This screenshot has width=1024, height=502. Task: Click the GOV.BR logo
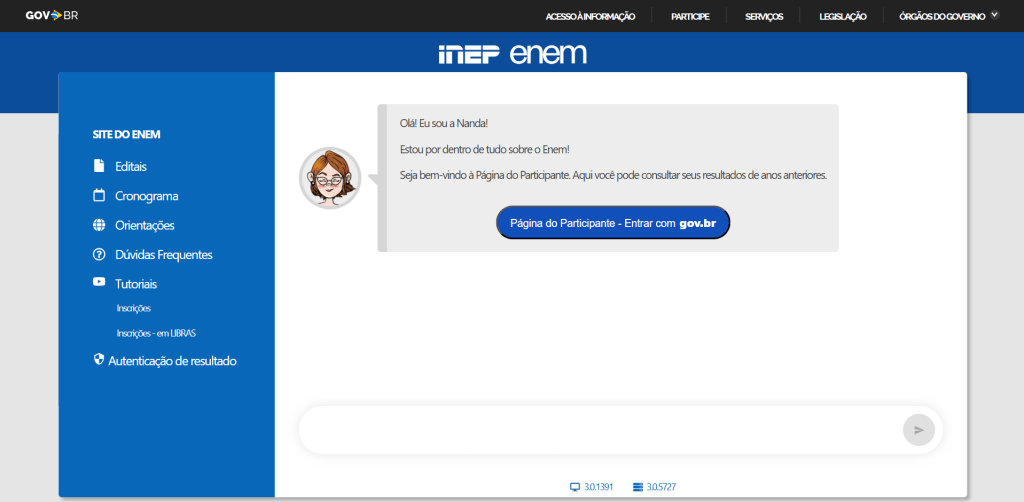(x=51, y=16)
